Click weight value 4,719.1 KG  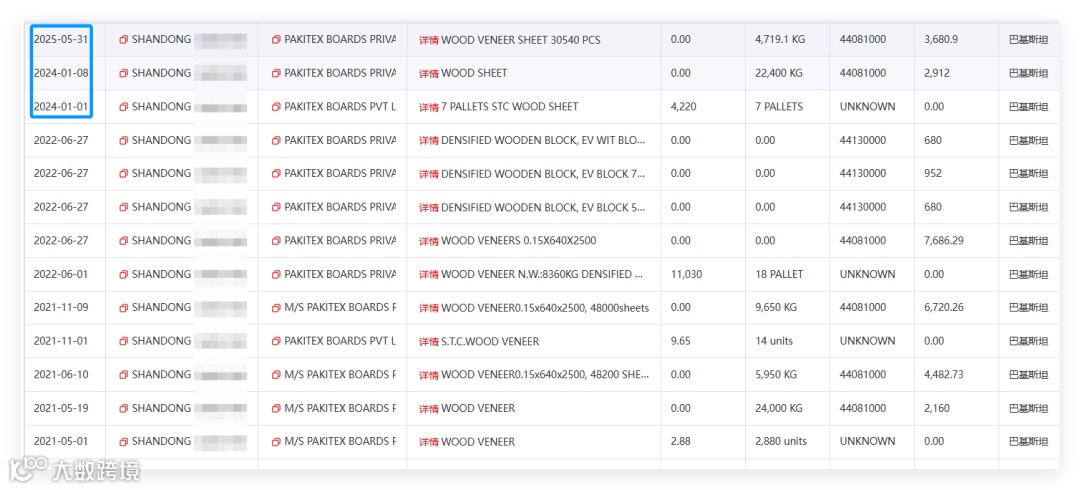[x=780, y=40]
